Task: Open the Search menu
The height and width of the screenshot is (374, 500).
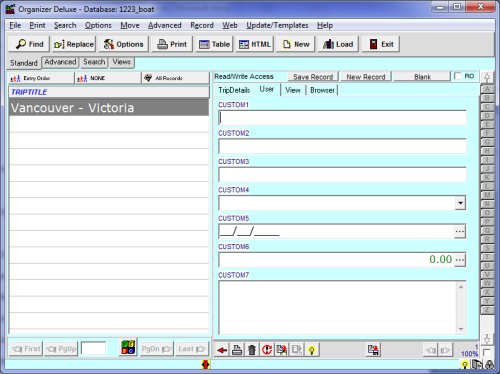Action: [x=65, y=25]
